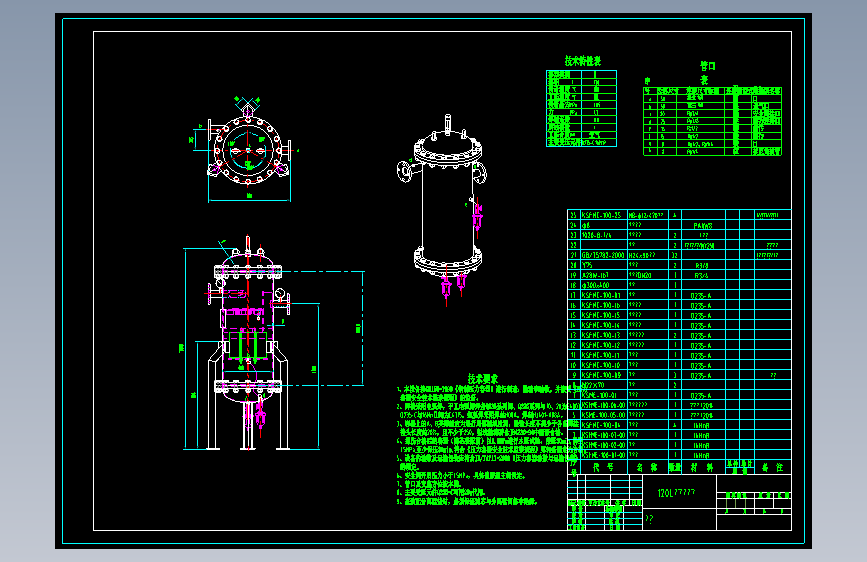Select the KSFNE-100-25 cell in row 25
Image resolution: width=867 pixels, height=562 pixels.
click(x=603, y=215)
